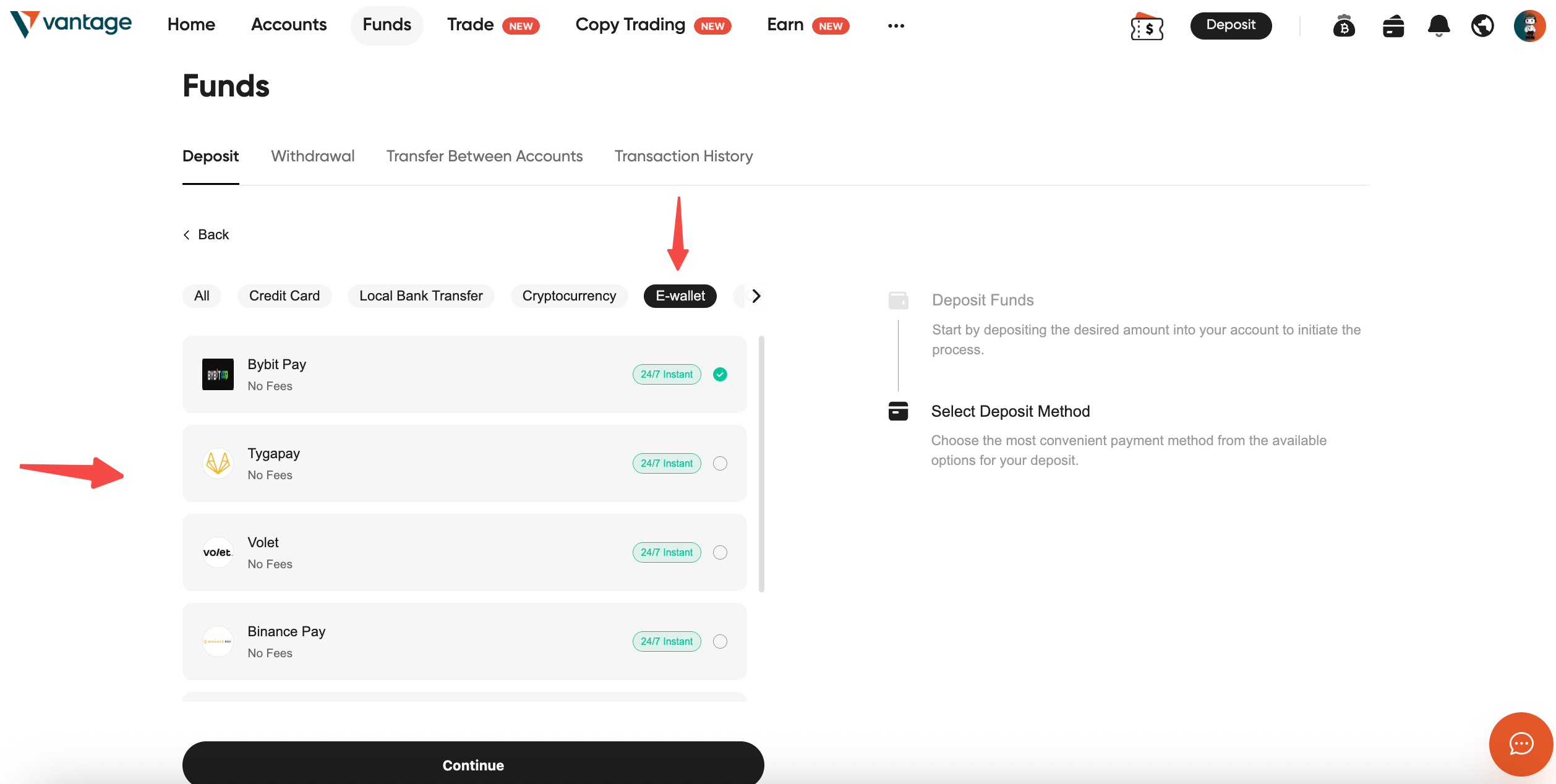This screenshot has width=1556, height=784.
Task: Switch to Transaction History tab
Action: pyautogui.click(x=683, y=156)
